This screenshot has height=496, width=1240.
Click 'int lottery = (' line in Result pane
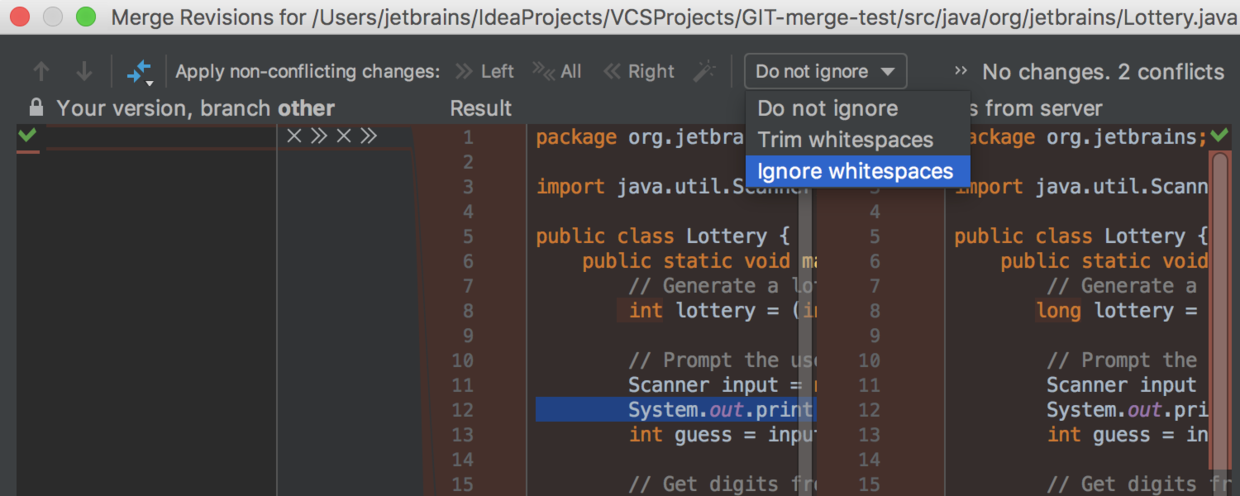pyautogui.click(x=721, y=310)
